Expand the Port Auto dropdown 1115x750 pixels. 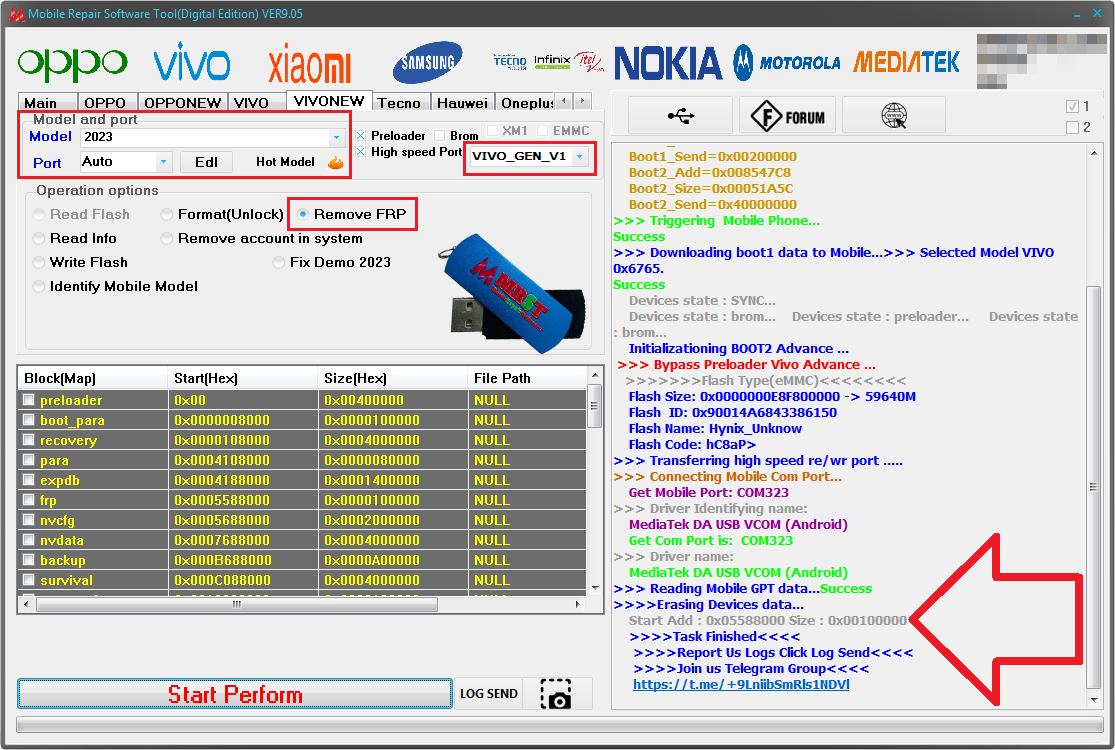[x=164, y=162]
